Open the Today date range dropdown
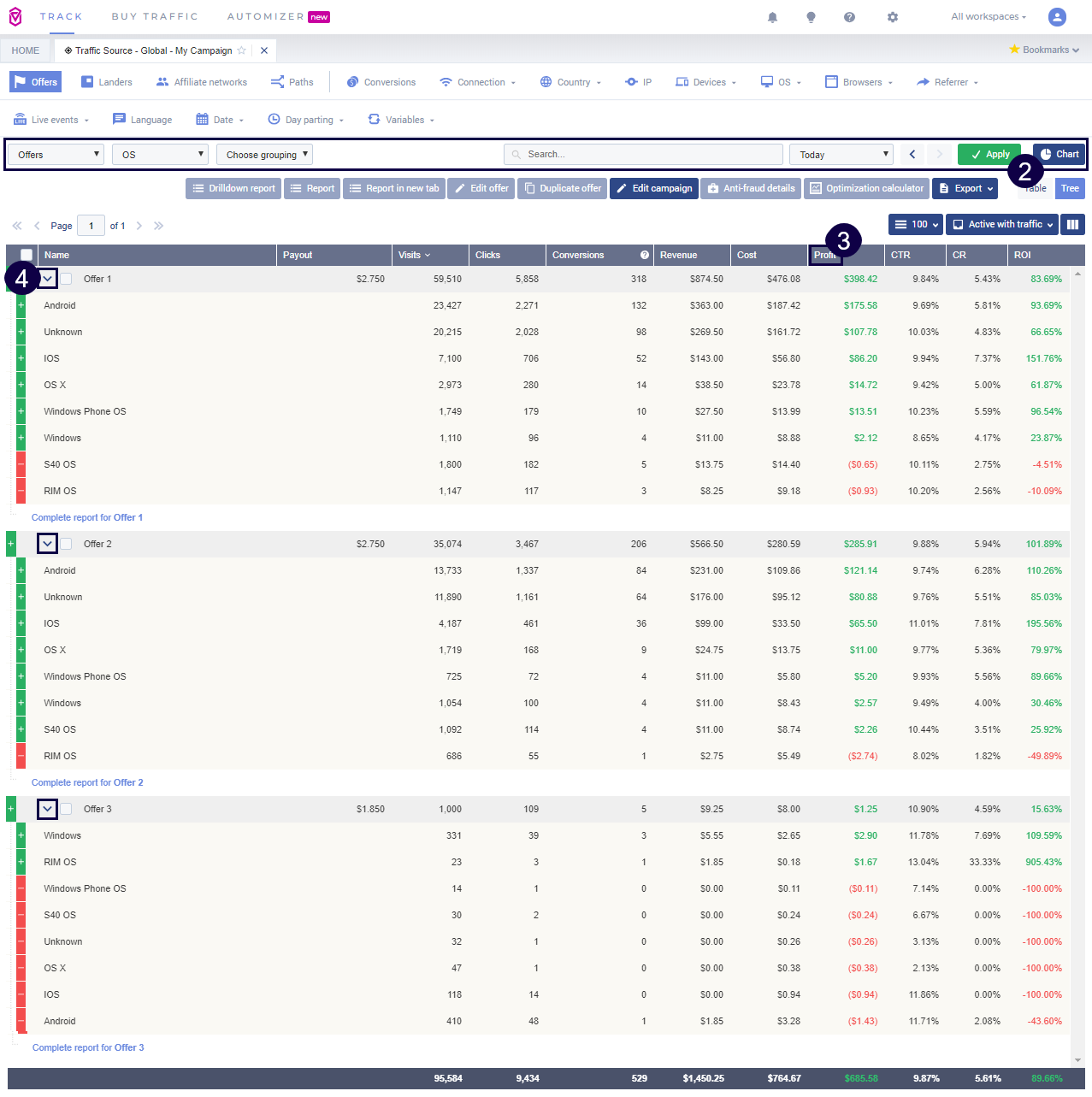1092x1097 pixels. pos(841,155)
